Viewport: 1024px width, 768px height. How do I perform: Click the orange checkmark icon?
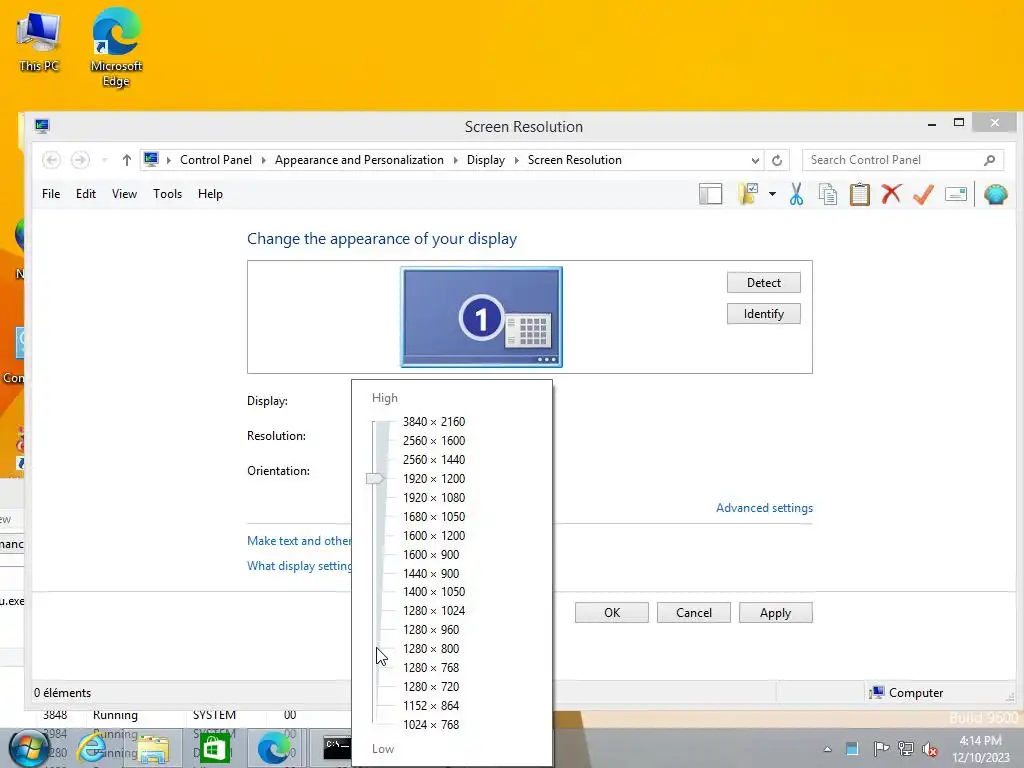(923, 194)
